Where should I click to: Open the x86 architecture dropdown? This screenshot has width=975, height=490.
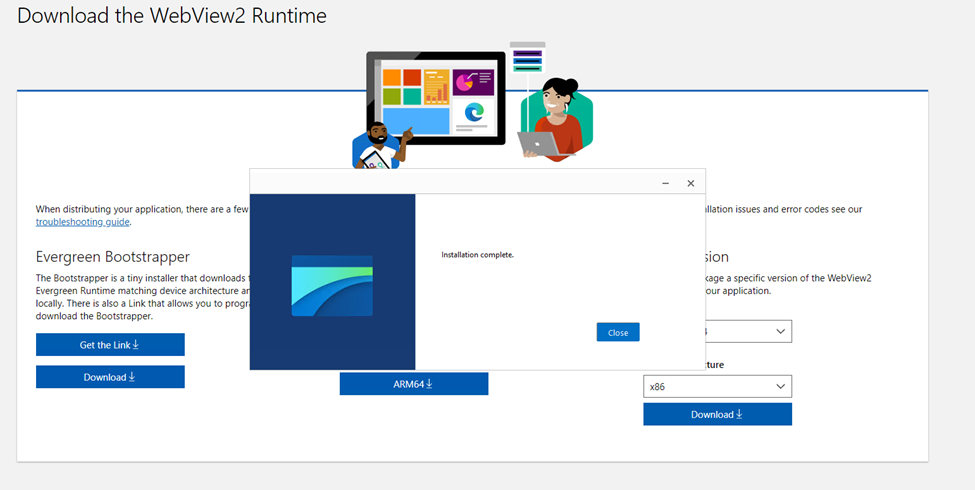[716, 386]
